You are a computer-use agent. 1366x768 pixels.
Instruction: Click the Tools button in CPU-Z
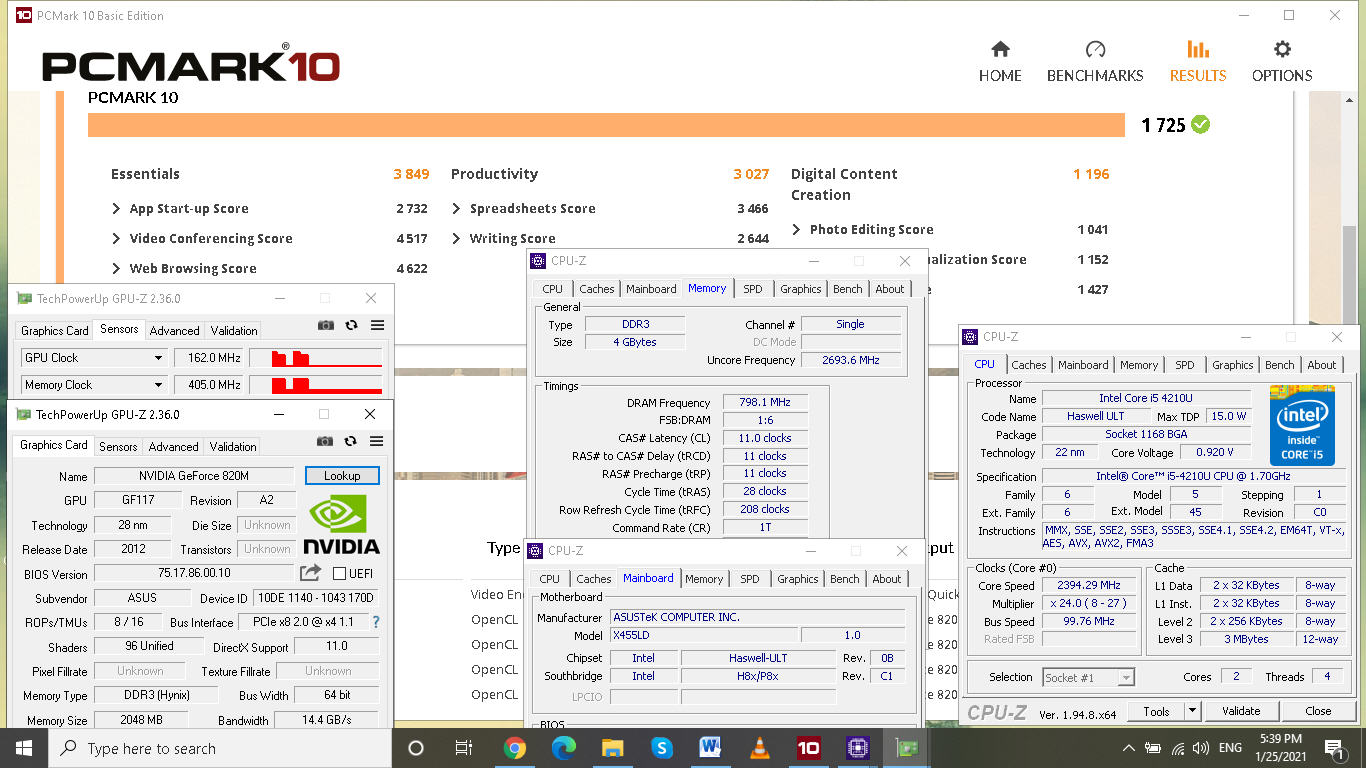pos(1157,711)
